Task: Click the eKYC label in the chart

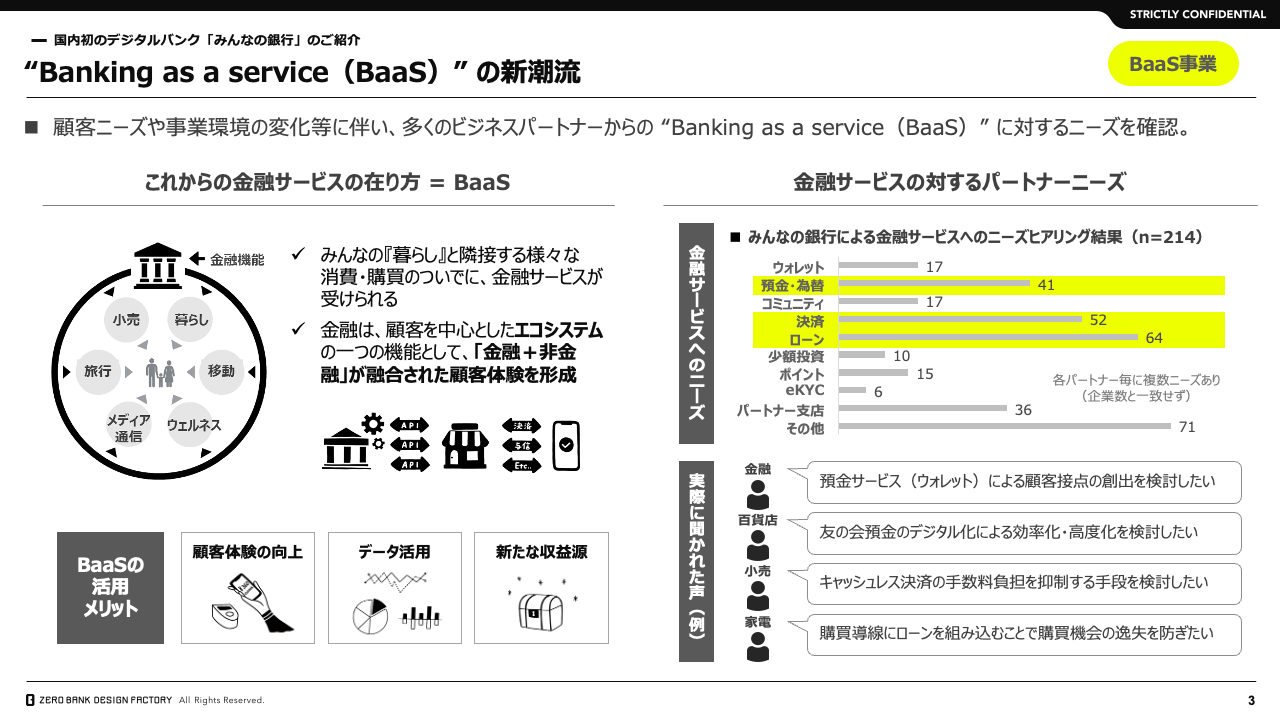Action: 805,391
